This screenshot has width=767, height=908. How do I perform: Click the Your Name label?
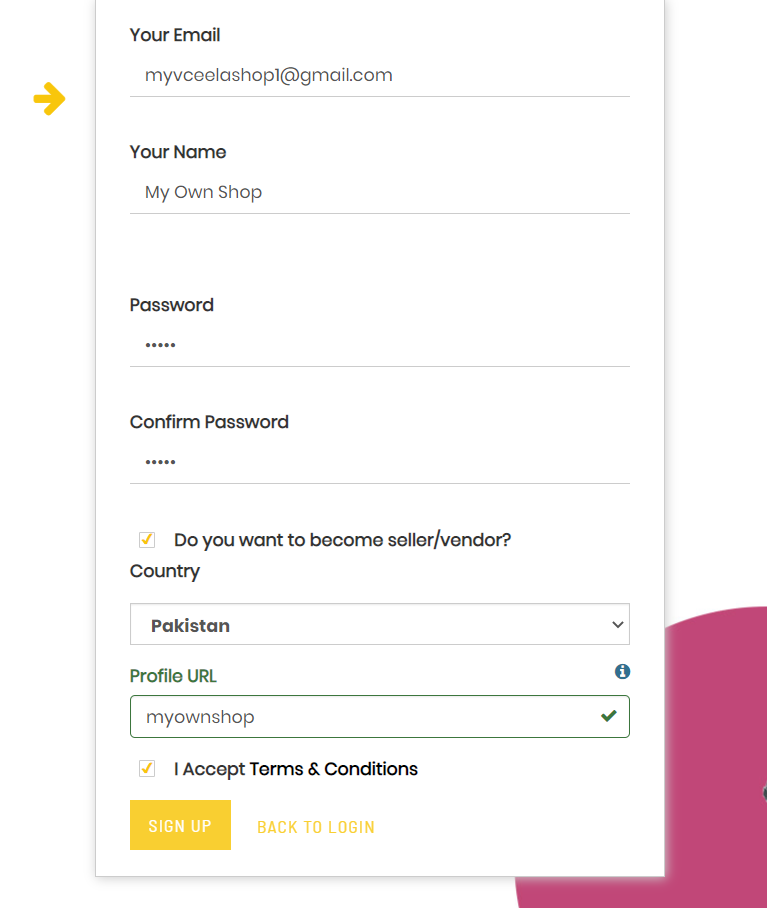point(178,152)
